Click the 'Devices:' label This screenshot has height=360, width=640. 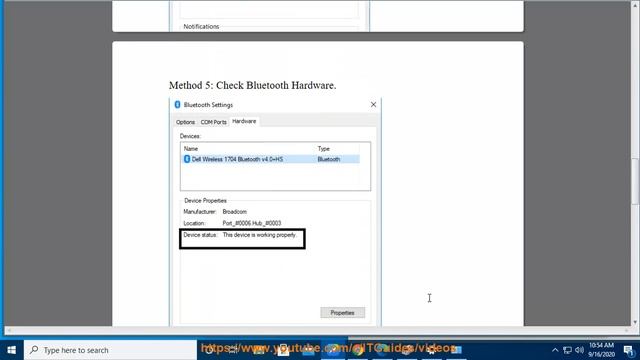coord(190,136)
